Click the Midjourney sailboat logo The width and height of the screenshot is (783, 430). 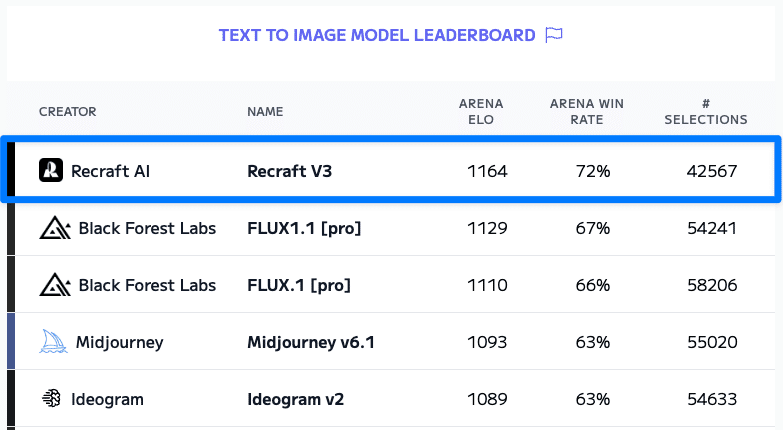coord(54,342)
